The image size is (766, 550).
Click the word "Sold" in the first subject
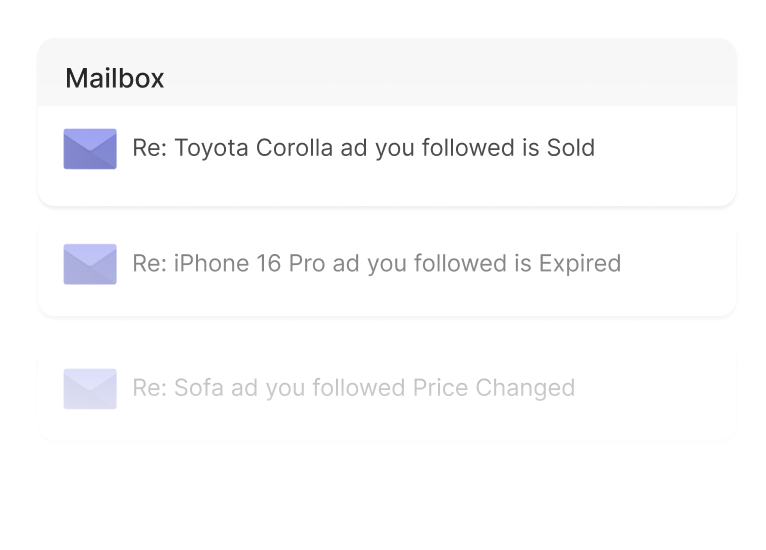tap(570, 149)
